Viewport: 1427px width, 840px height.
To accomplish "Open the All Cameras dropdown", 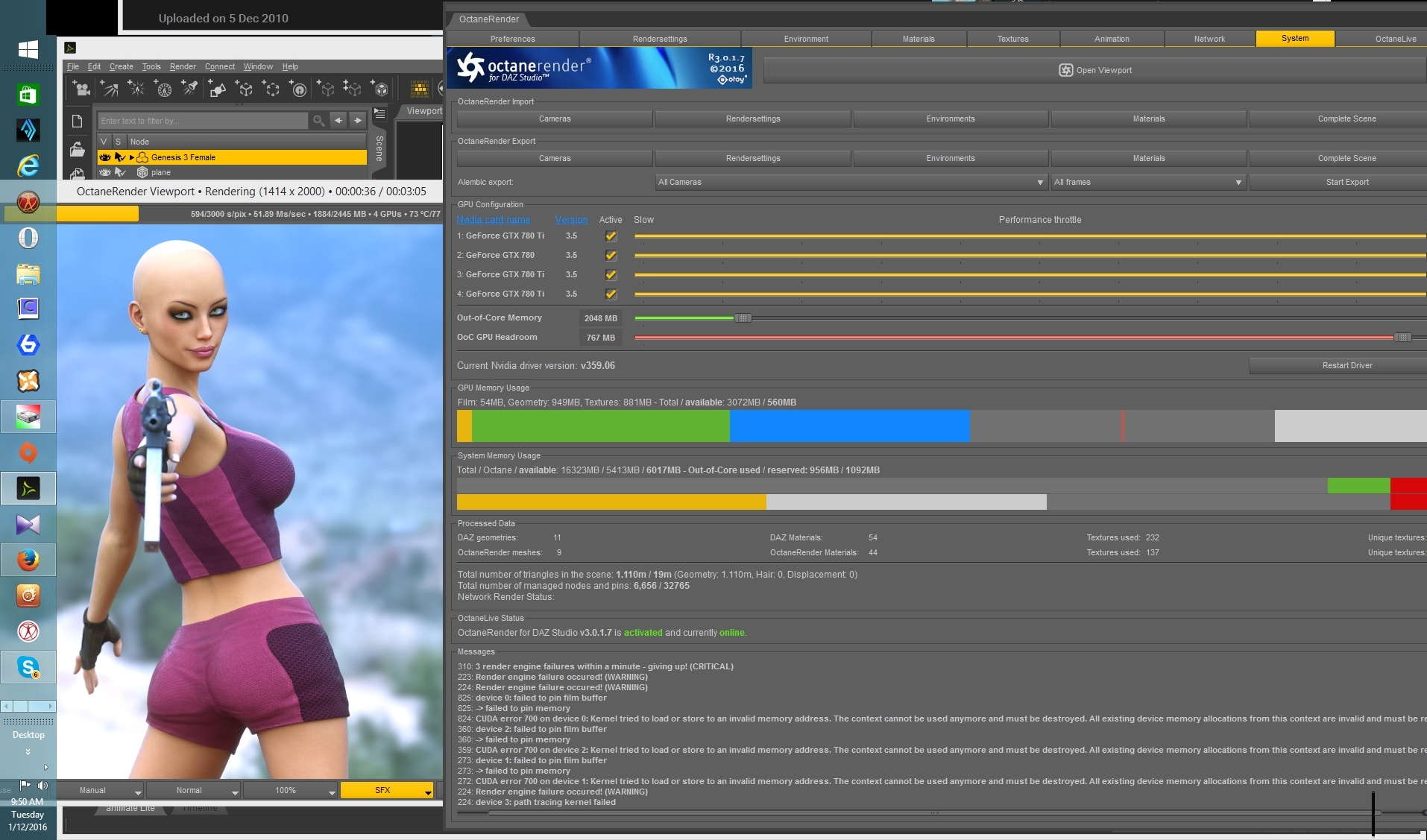I will point(851,182).
